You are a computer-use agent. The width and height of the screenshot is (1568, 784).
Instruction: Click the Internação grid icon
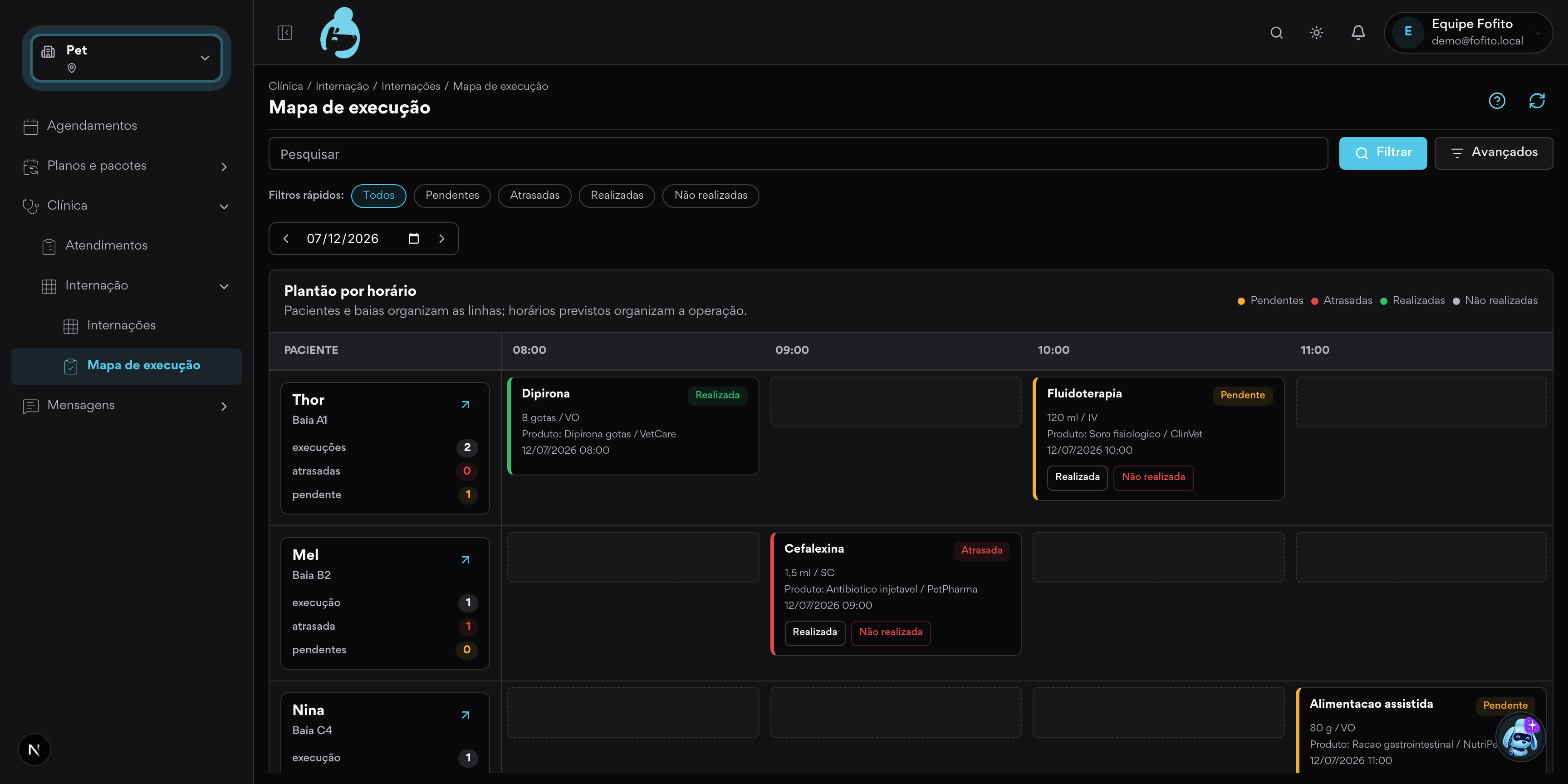pos(49,286)
